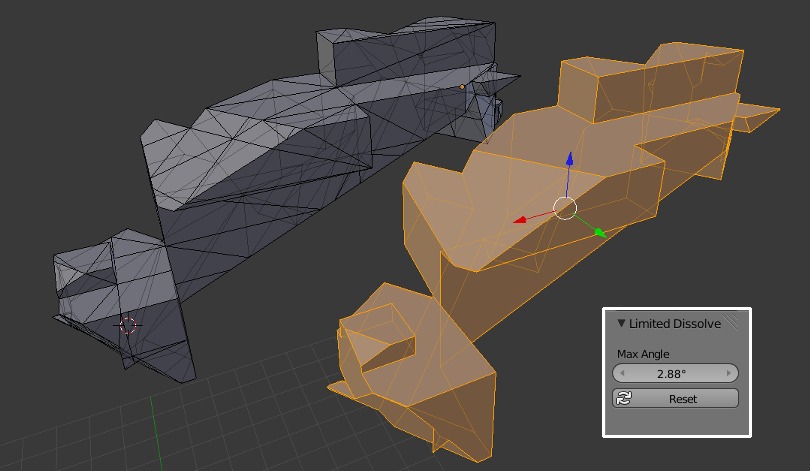Decrease Max Angle with left arrow
Viewport: 810px width, 471px height.
[x=622, y=373]
